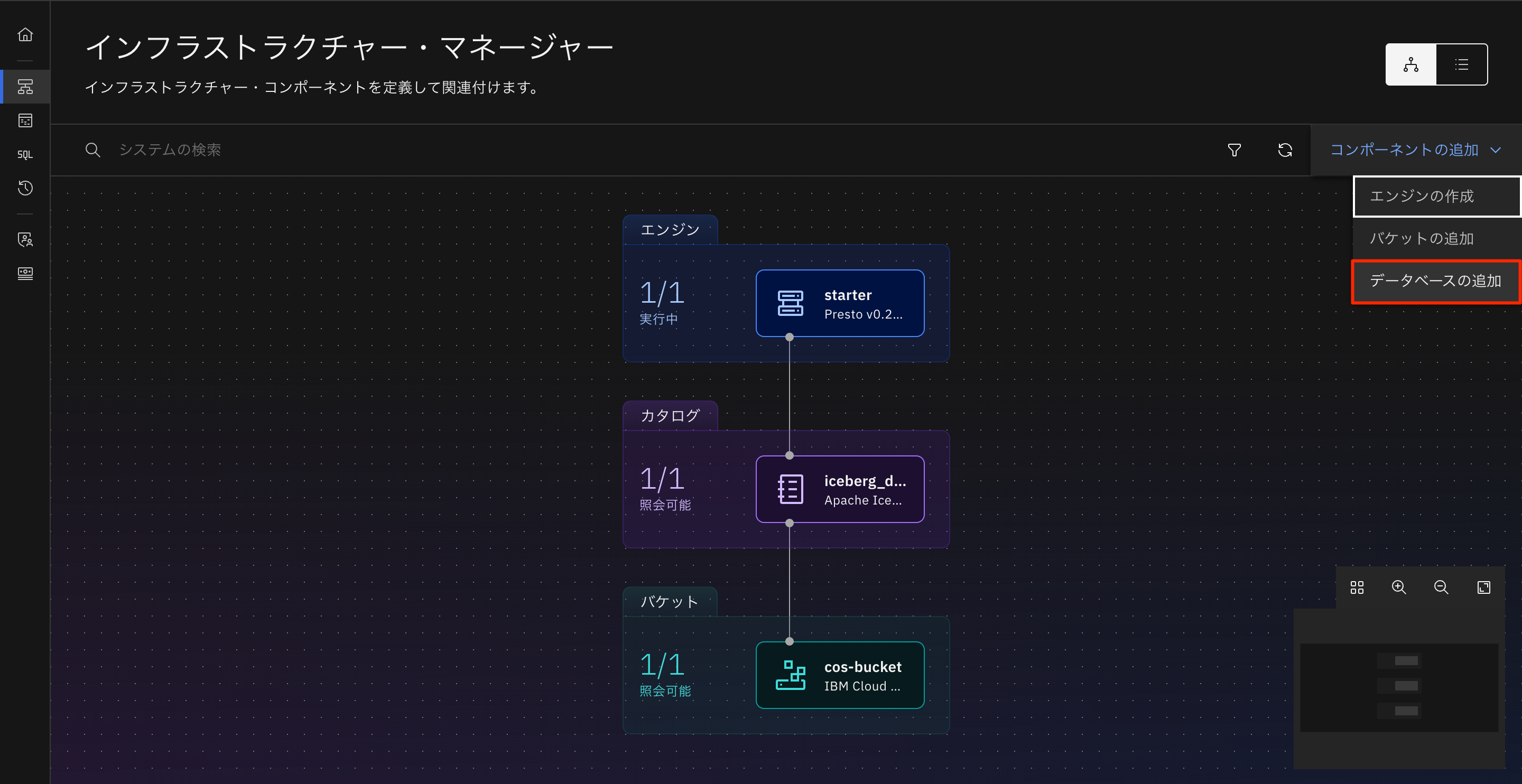The image size is (1522, 784).
Task: Open the home page from the sidebar
Action: 25,34
